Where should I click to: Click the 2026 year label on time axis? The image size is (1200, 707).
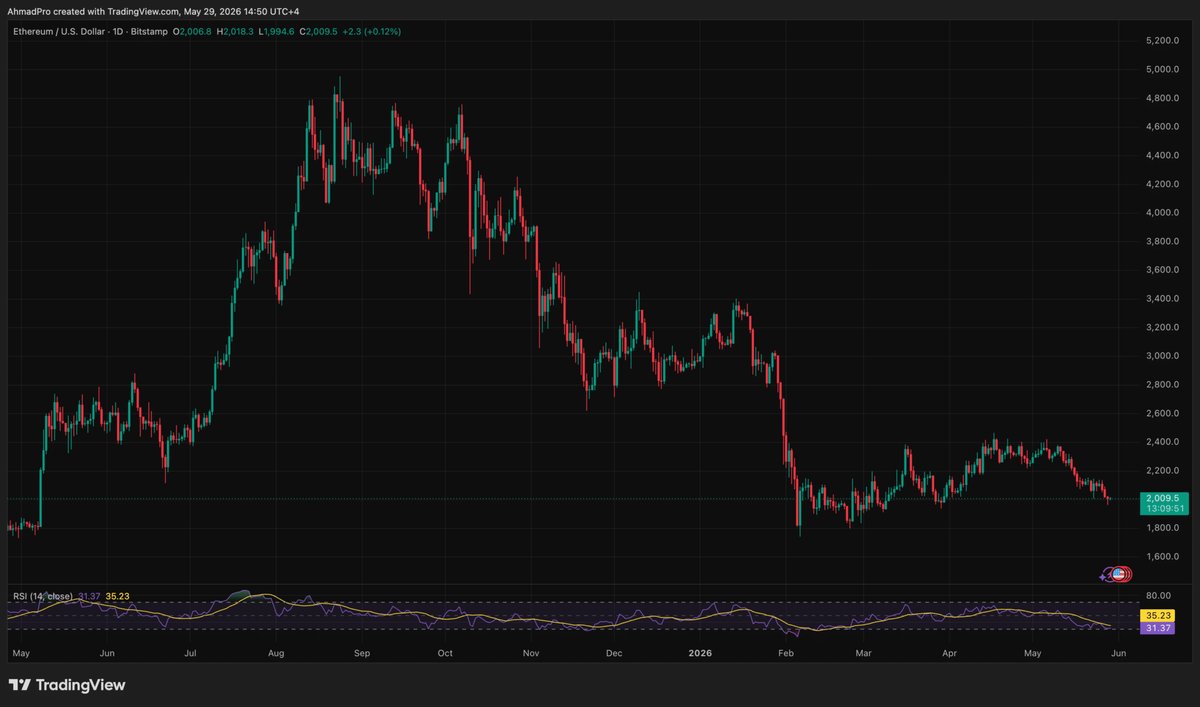[700, 653]
